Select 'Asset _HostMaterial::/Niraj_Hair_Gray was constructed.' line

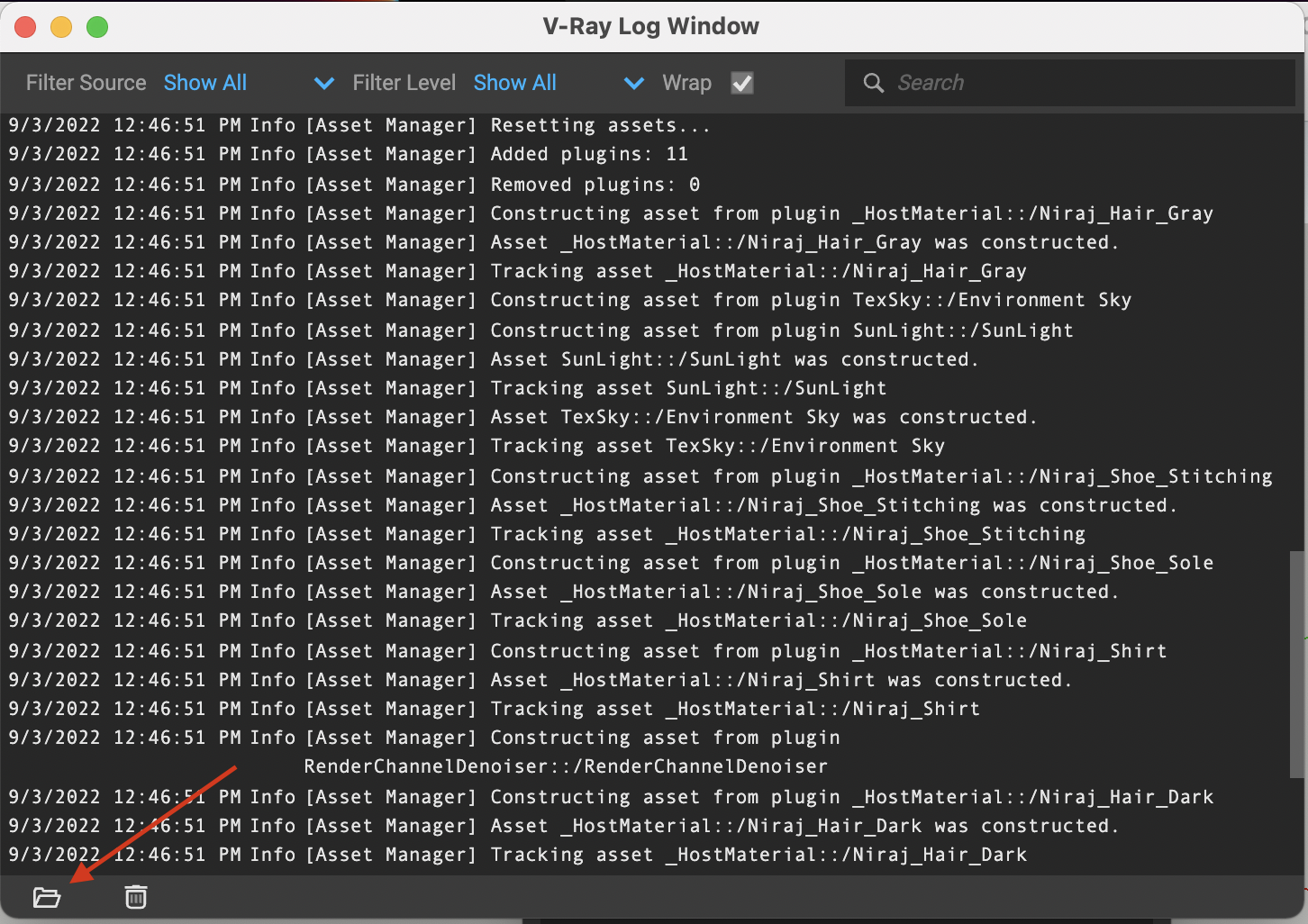click(564, 242)
